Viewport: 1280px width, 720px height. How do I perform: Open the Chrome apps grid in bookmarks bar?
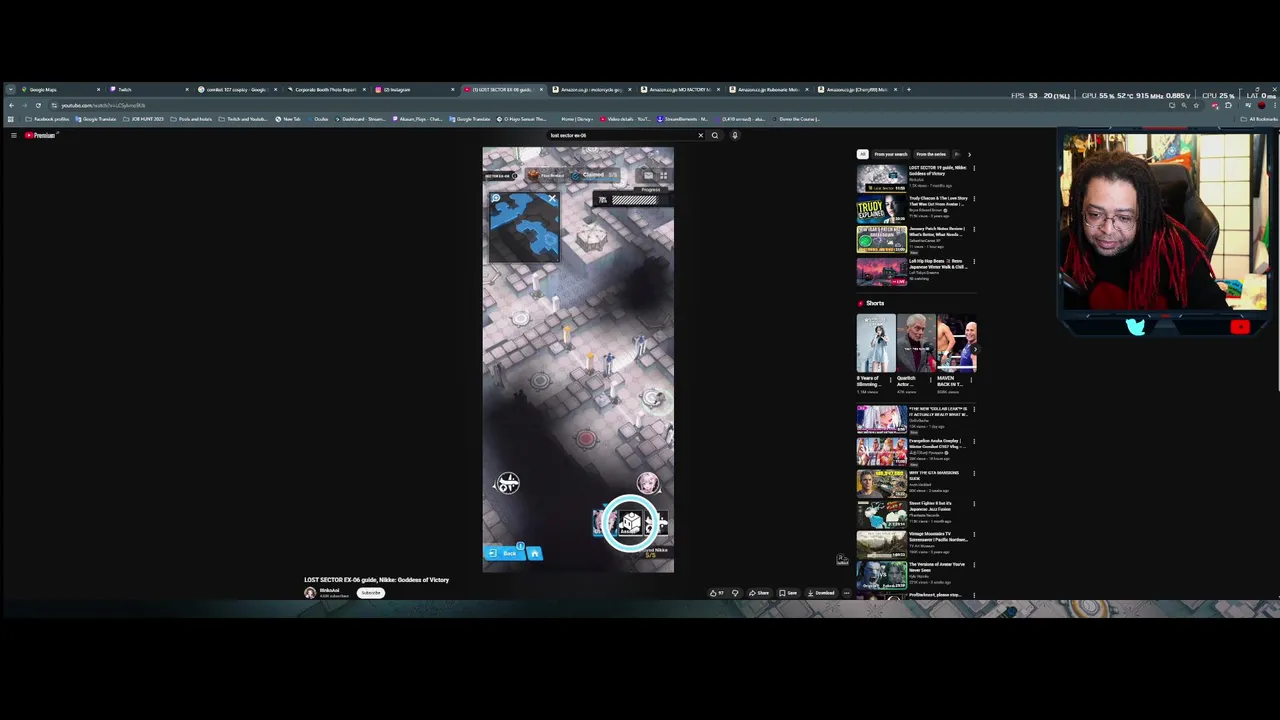11,119
